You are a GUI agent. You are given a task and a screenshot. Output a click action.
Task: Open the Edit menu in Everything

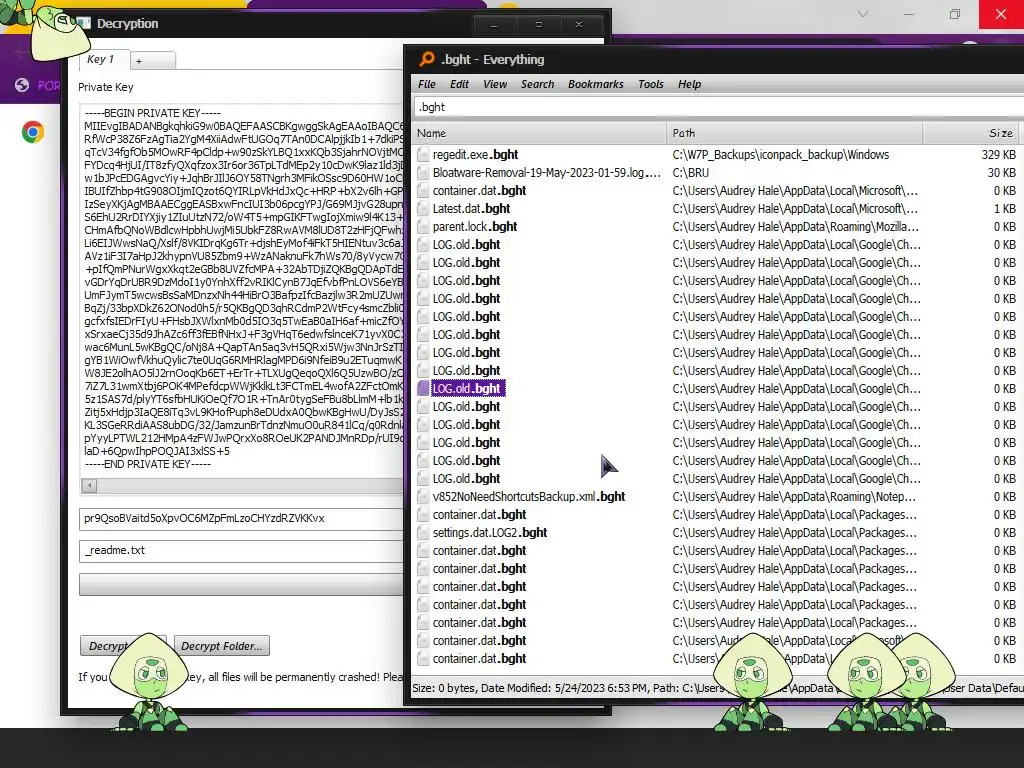click(459, 84)
